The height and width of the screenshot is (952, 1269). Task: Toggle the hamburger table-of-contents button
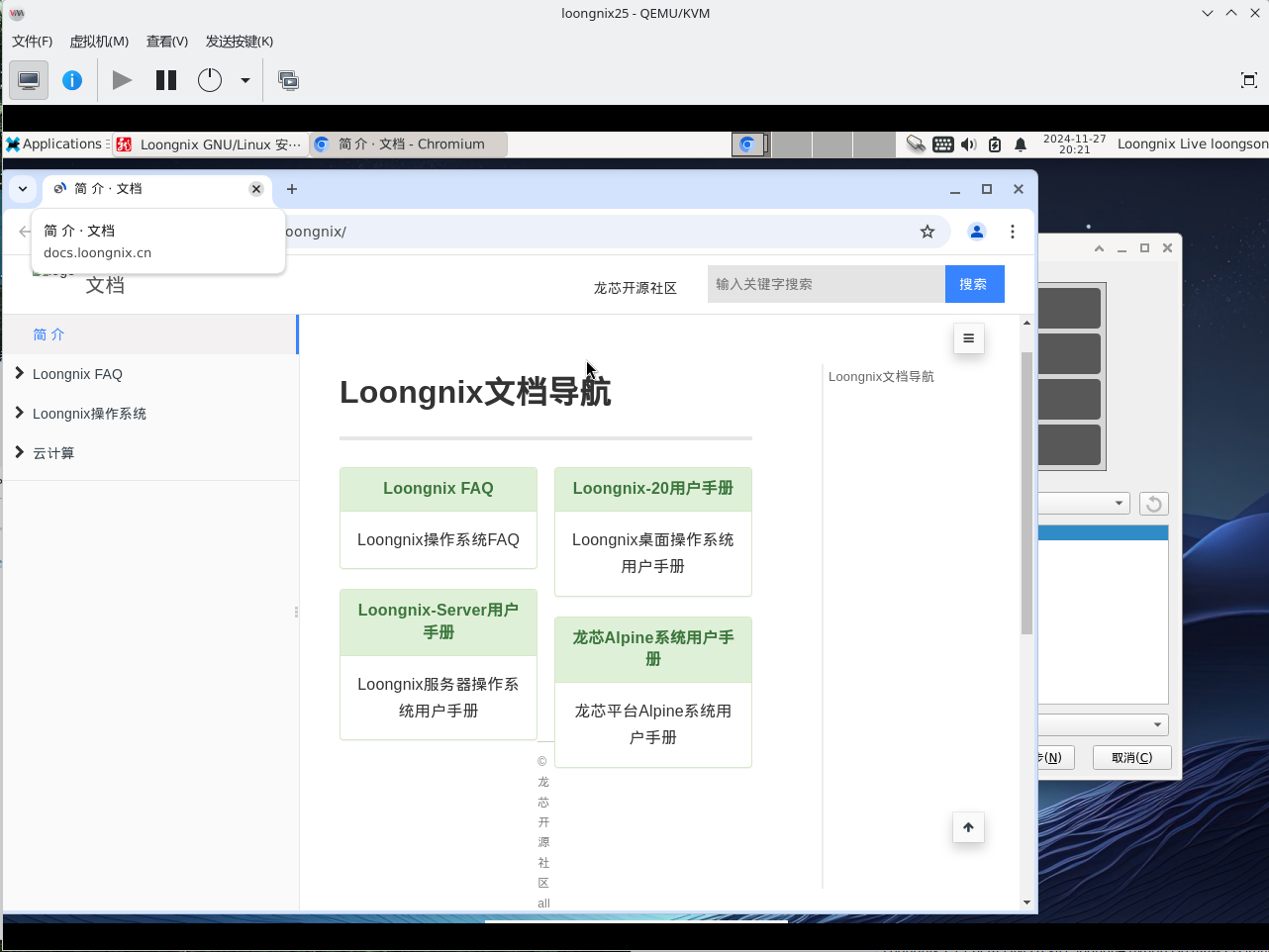coord(969,338)
